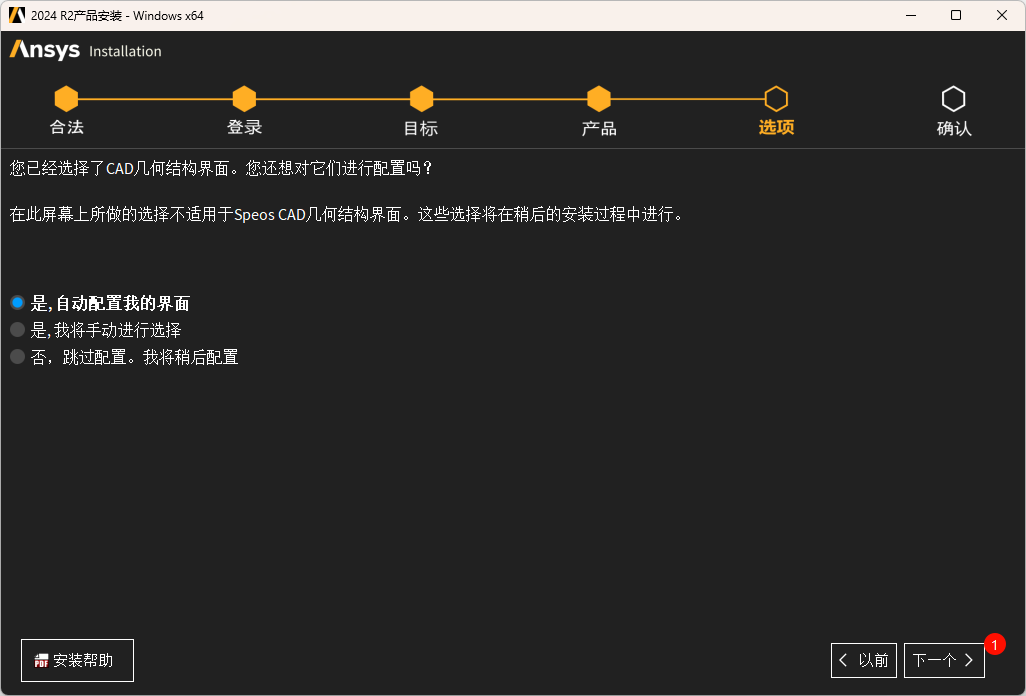Screen dimensions: 1026x696
Task: Click the 登录 step label
Action: (x=244, y=127)
